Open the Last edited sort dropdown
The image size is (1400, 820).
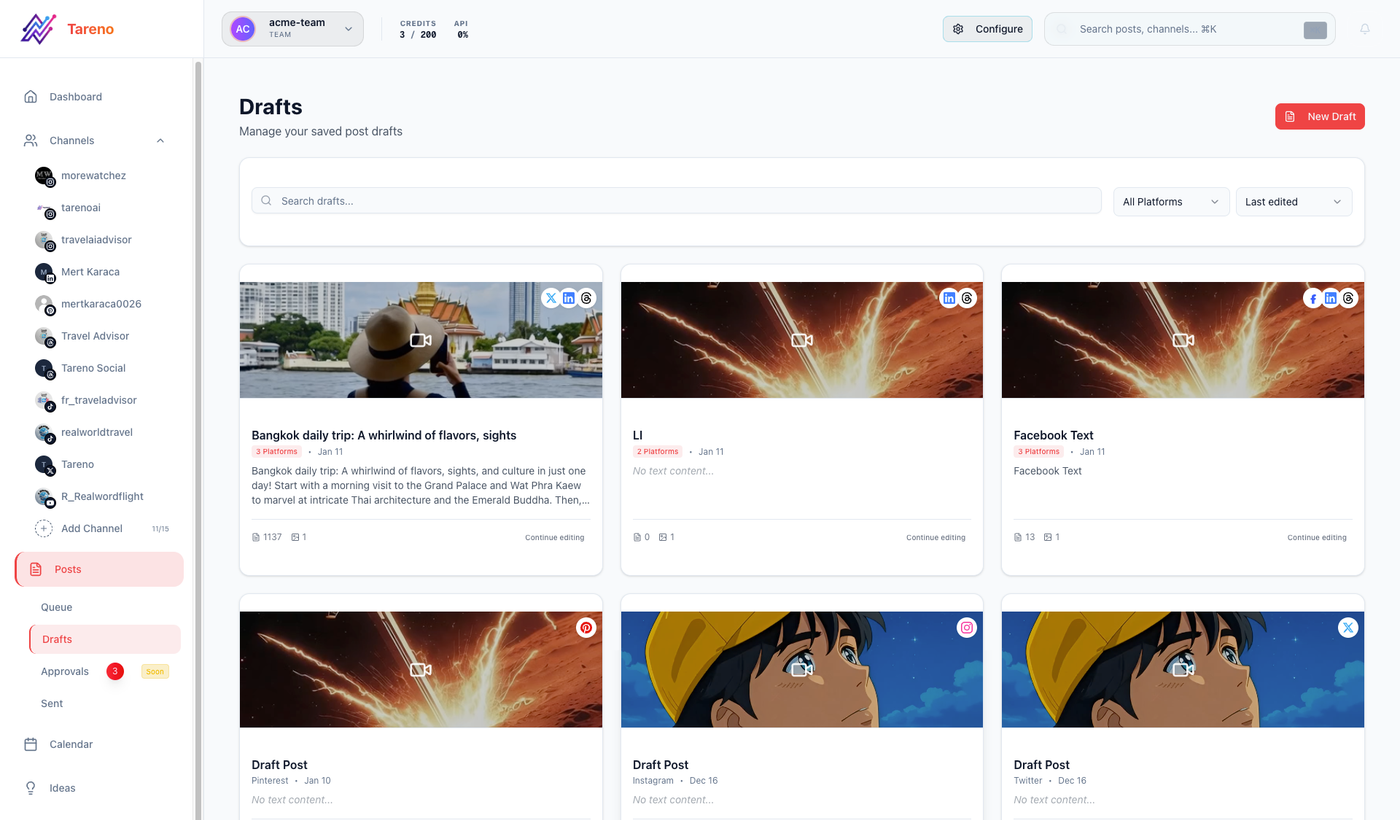coord(1294,202)
